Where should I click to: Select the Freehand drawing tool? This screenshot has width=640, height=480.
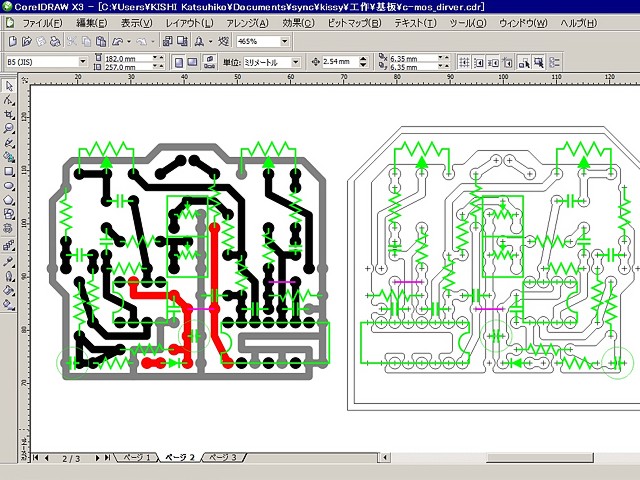point(9,143)
